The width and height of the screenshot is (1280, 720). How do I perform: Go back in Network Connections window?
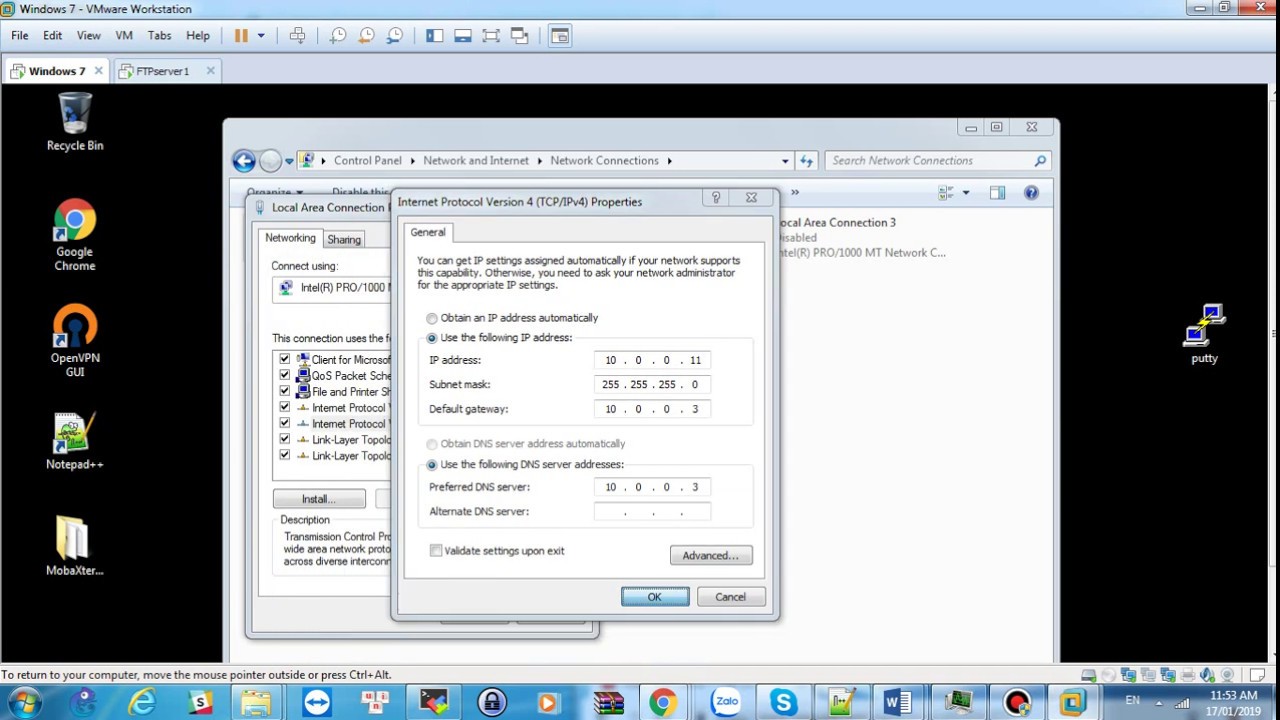(243, 160)
